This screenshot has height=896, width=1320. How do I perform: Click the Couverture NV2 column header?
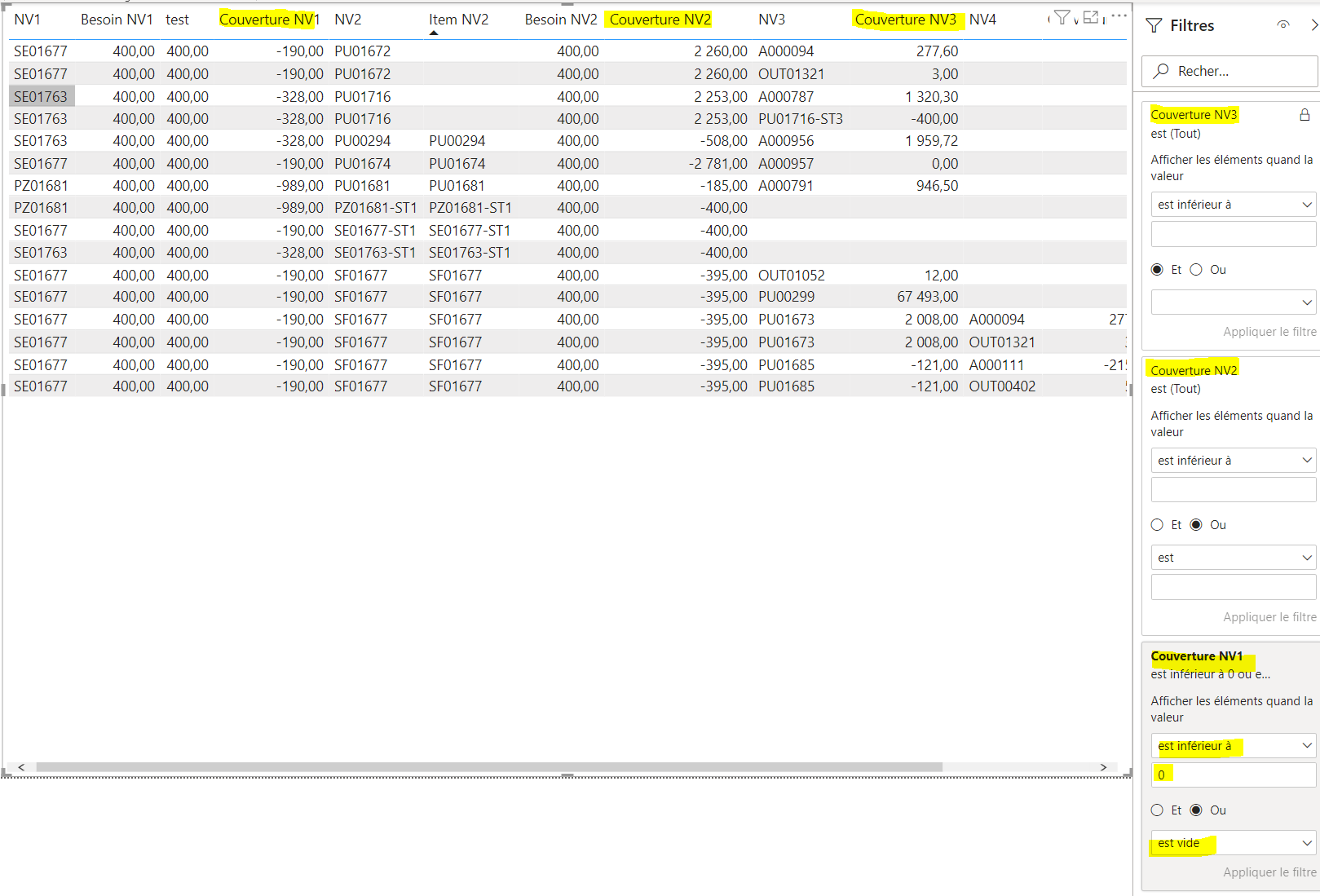[660, 20]
